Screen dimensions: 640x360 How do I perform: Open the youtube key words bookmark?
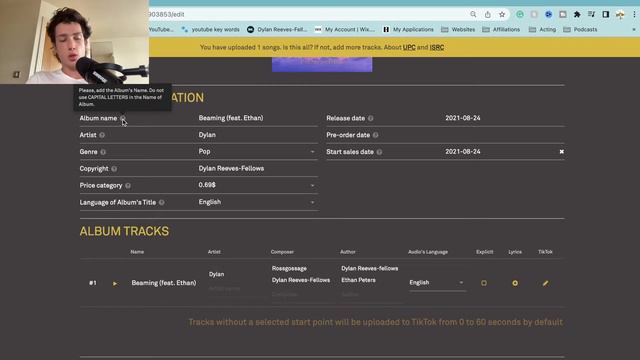click(x=211, y=29)
